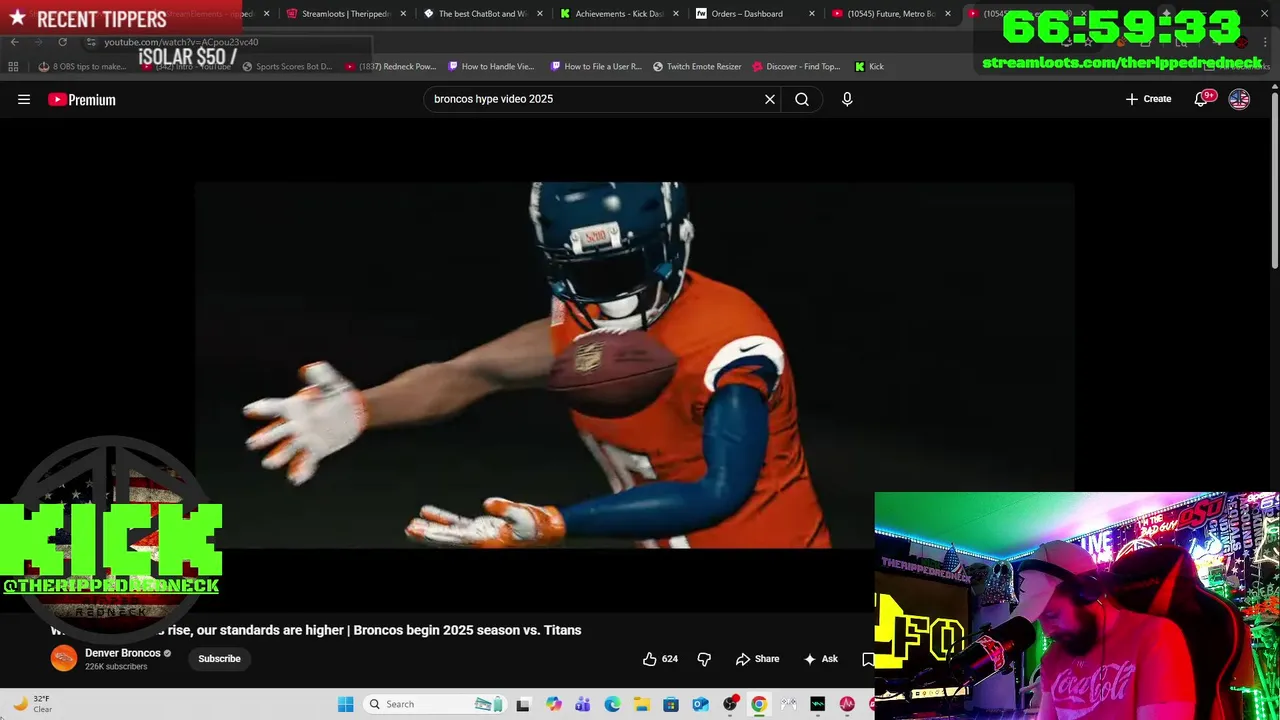The width and height of the screenshot is (1280, 720).
Task: Open Microsoft Edge from taskbar
Action: 612,704
